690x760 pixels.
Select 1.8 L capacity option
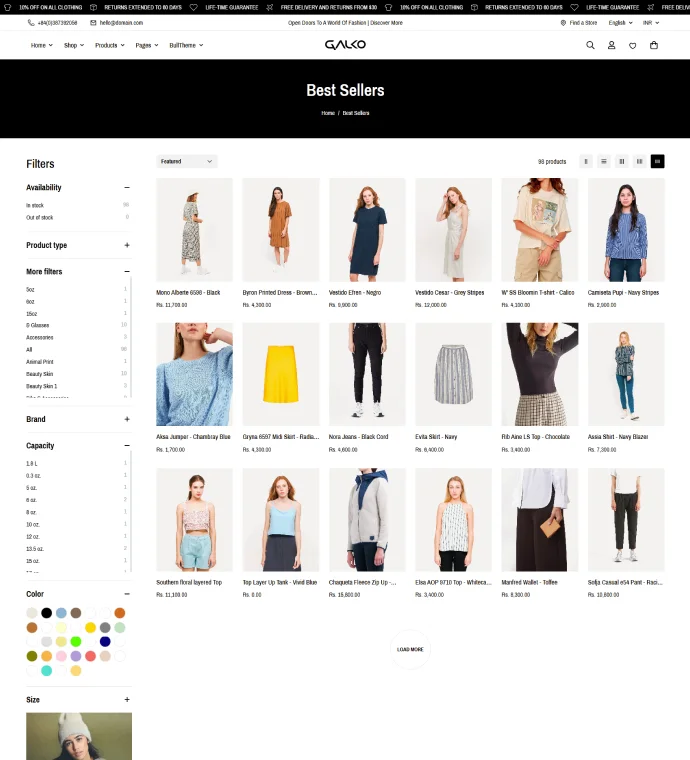tap(77, 463)
